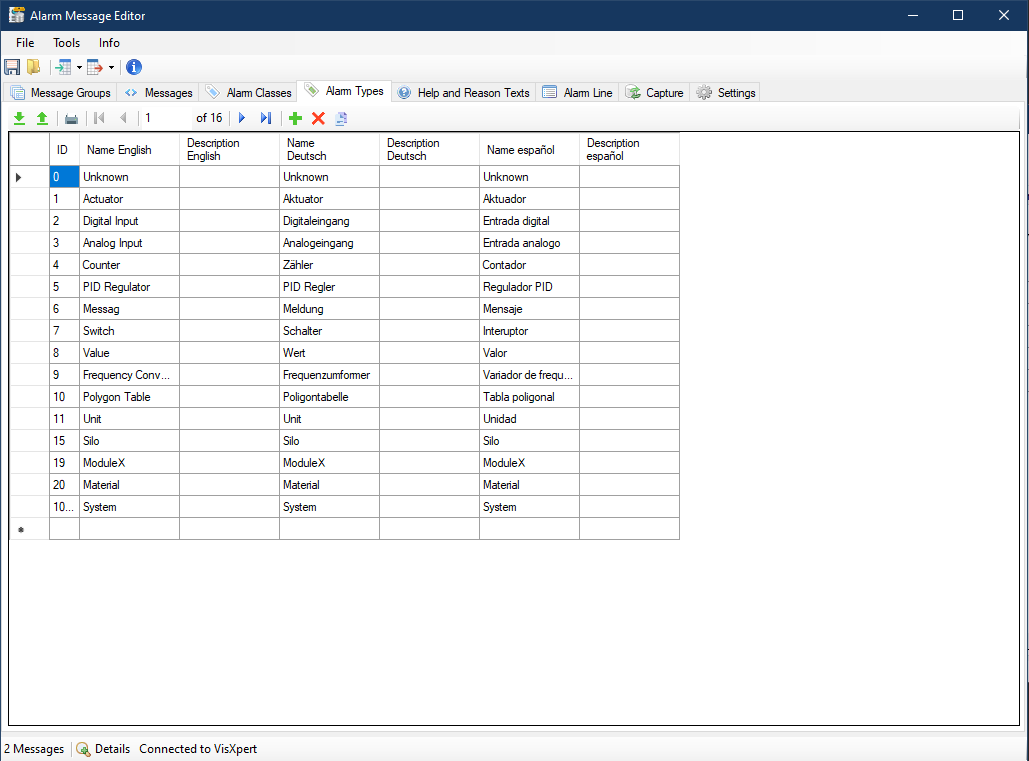
Task: Open the File menu
Action: (x=24, y=43)
